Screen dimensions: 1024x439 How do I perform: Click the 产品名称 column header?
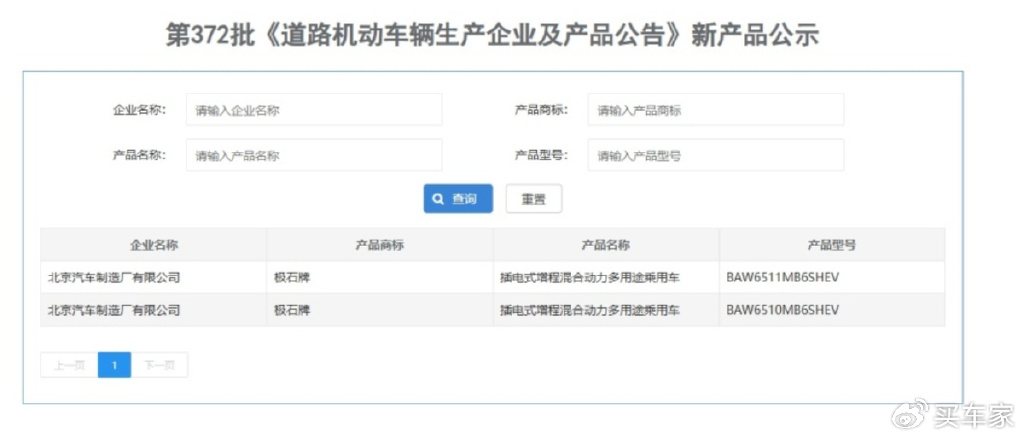606,245
